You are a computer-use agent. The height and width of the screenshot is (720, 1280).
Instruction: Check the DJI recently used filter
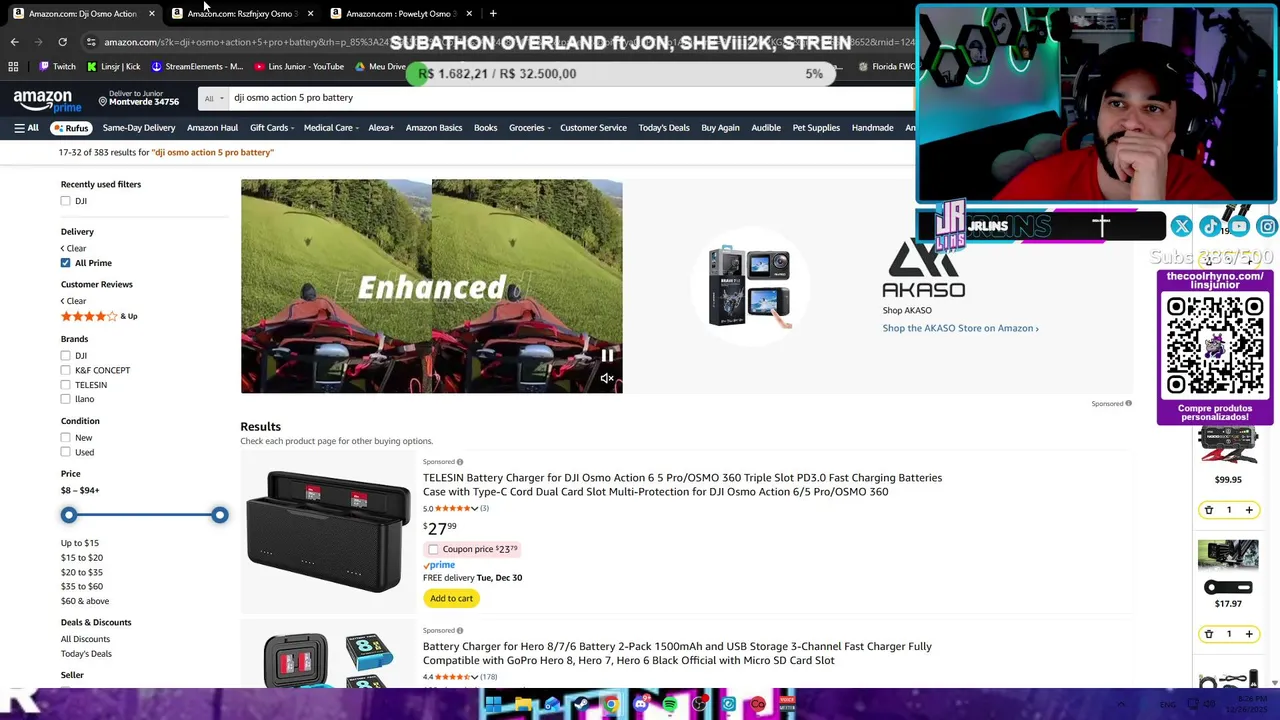(65, 201)
